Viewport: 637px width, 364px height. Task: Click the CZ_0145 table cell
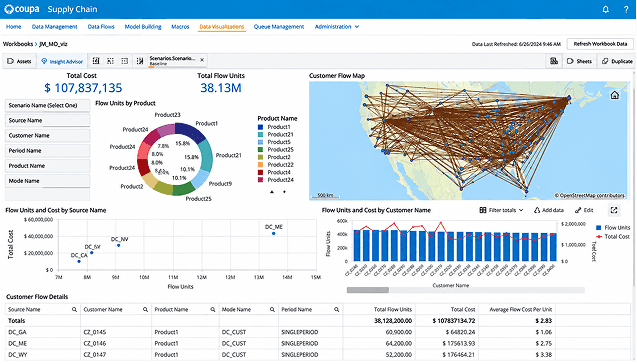(116, 332)
